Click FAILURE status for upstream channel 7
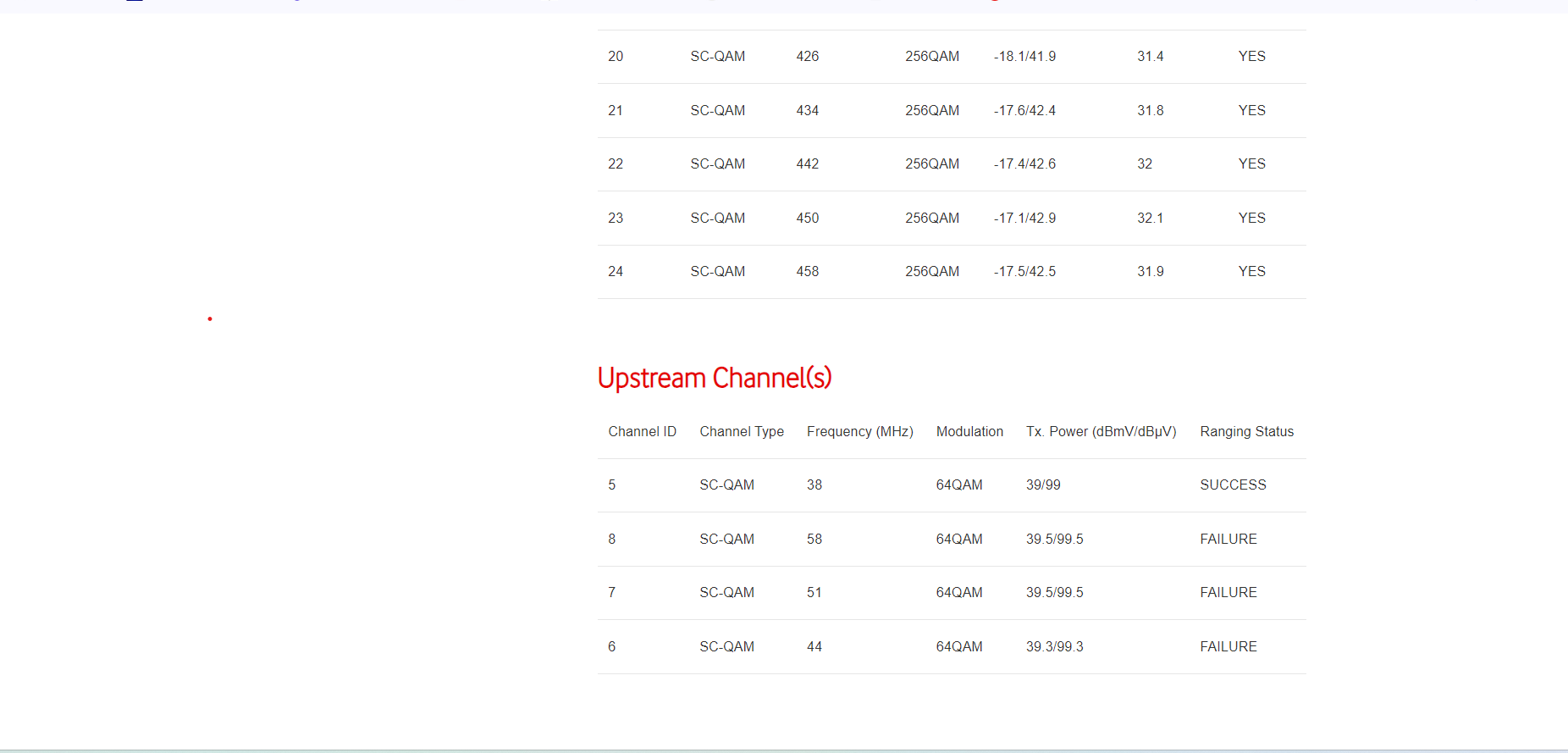Screen dimensions: 1568x753 (1228, 593)
